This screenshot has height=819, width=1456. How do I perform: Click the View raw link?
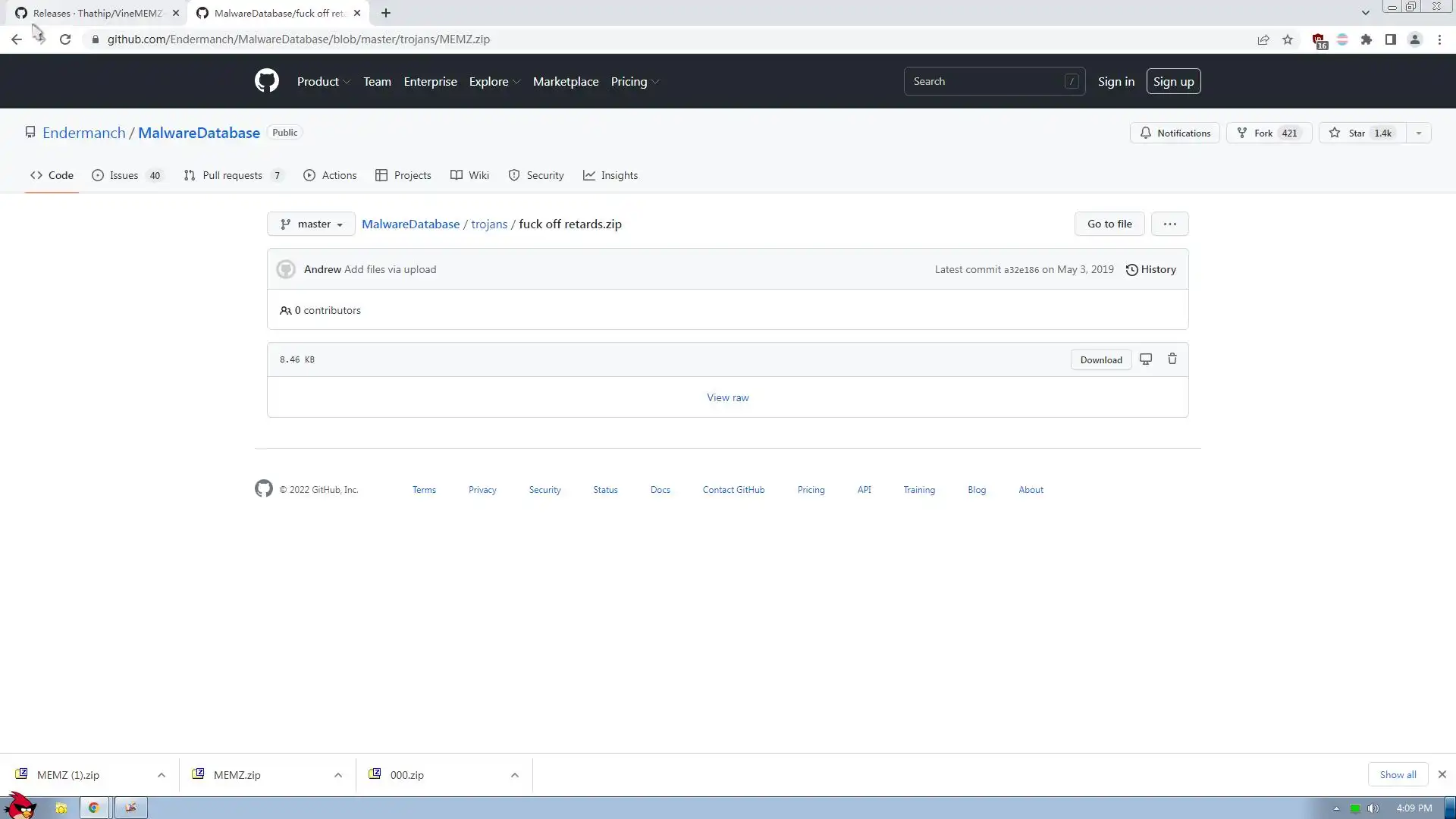727,397
